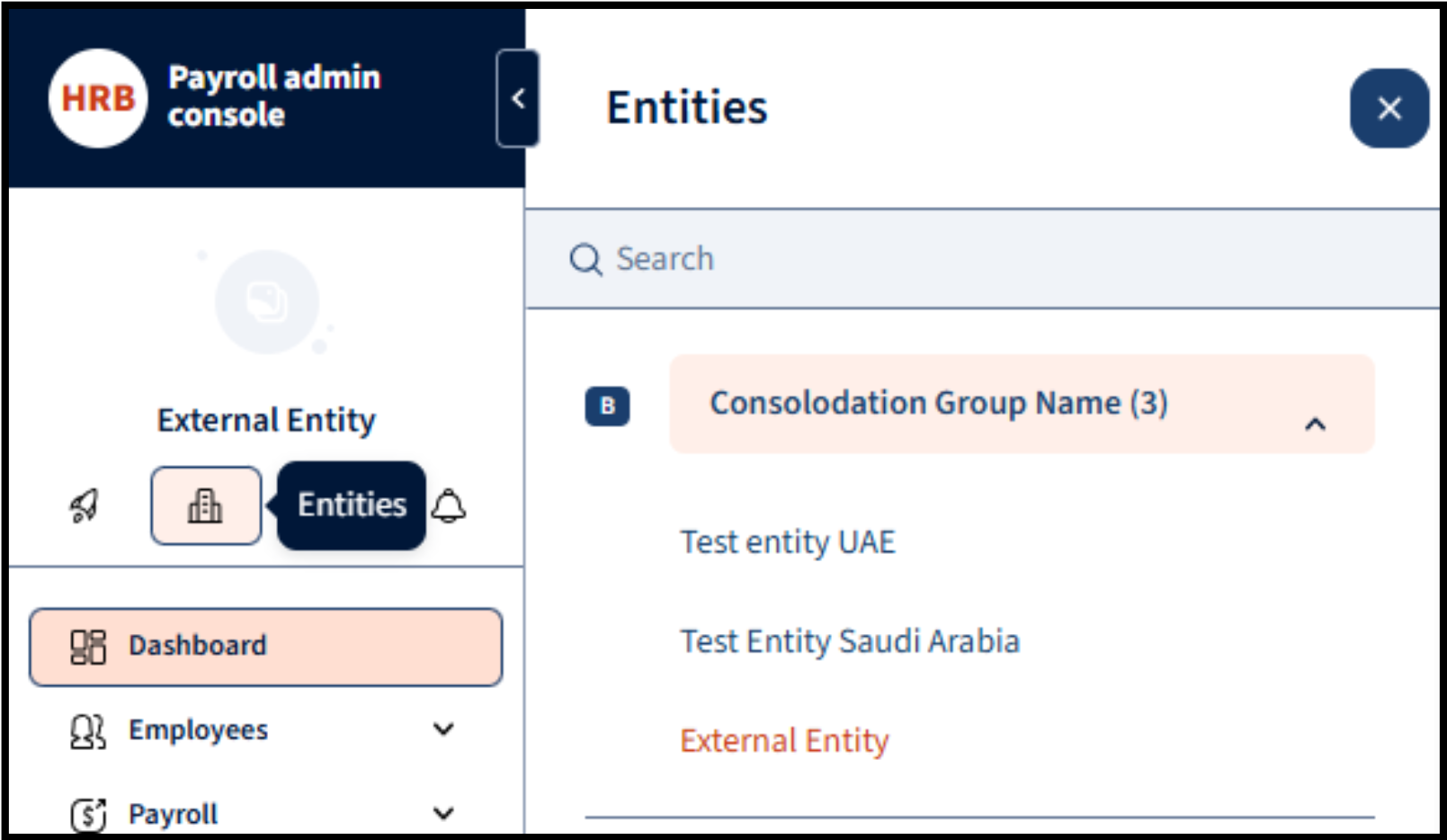Open notifications bell icon
The height and width of the screenshot is (840, 1447).
(x=449, y=506)
